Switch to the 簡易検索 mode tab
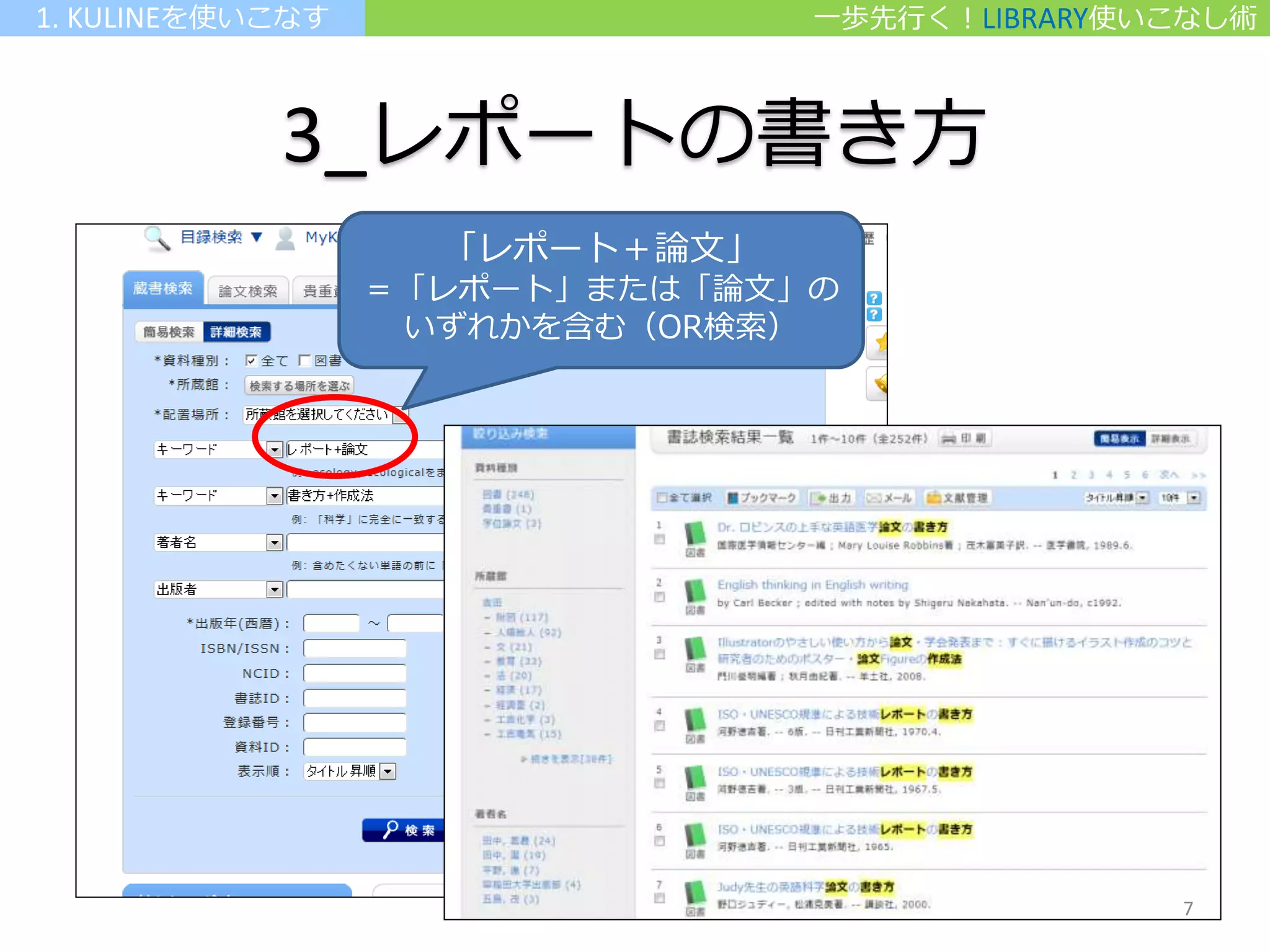 coord(169,332)
